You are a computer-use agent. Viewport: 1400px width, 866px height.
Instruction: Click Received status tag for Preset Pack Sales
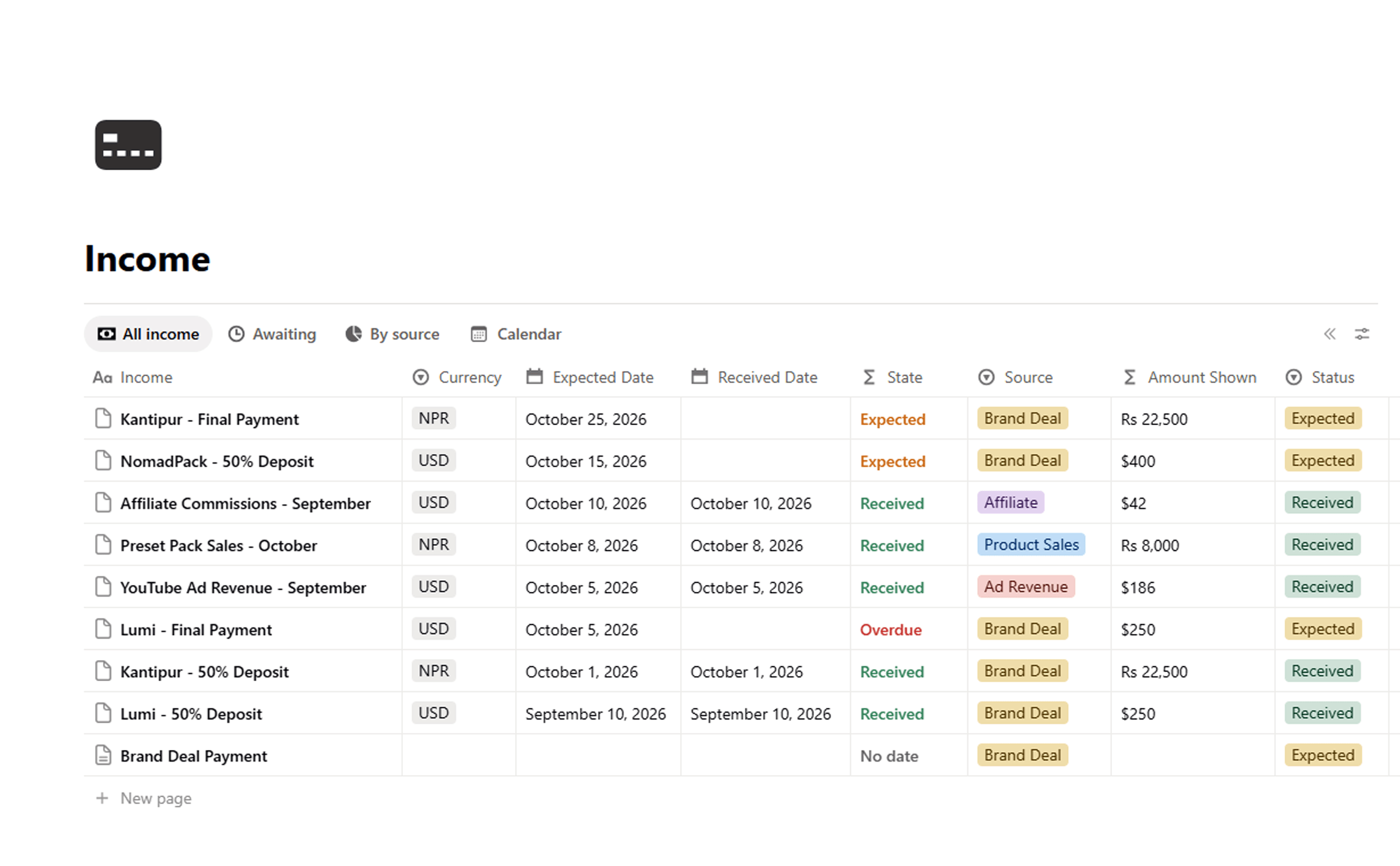pyautogui.click(x=1322, y=544)
